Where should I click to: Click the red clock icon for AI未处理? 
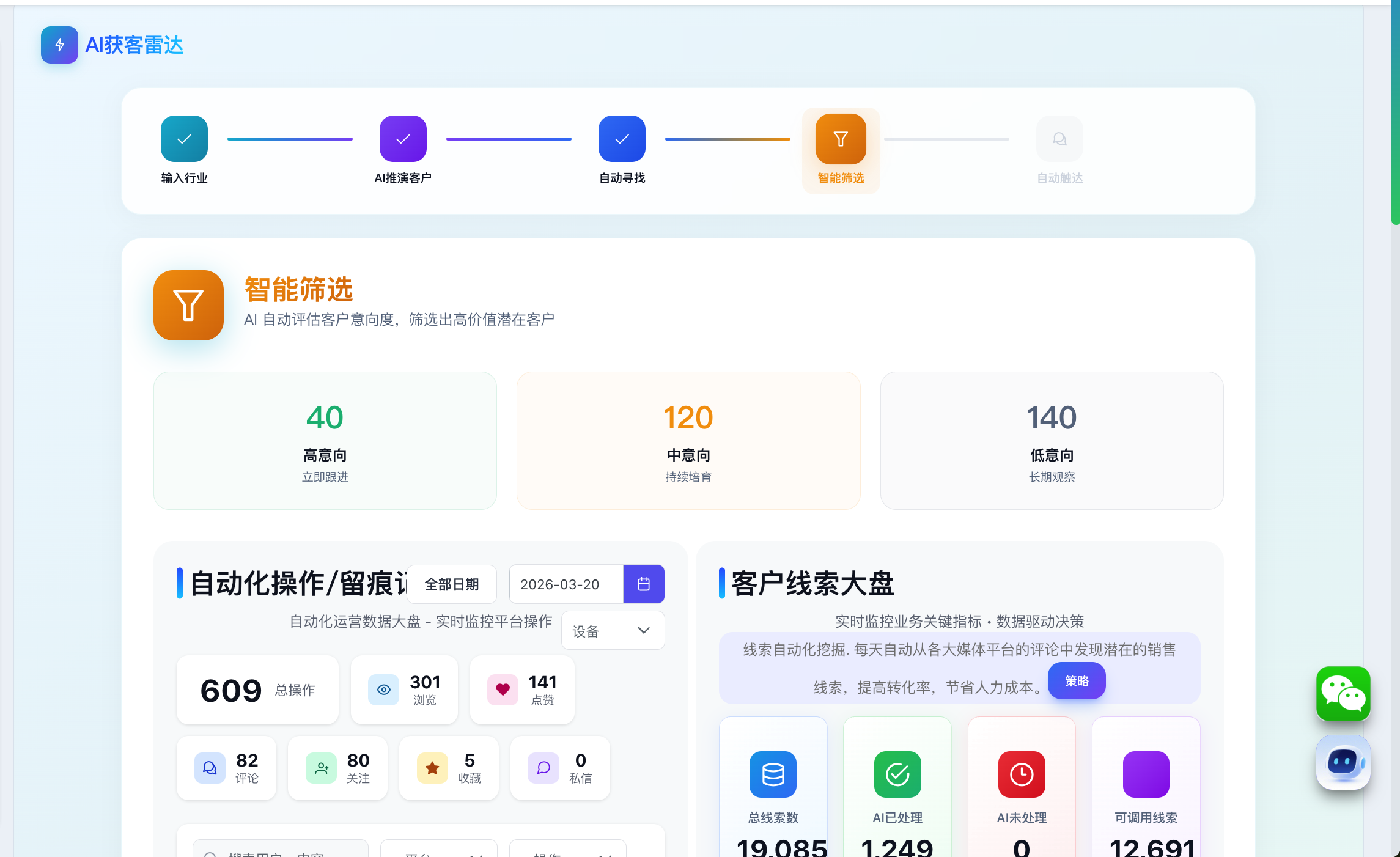[1022, 774]
